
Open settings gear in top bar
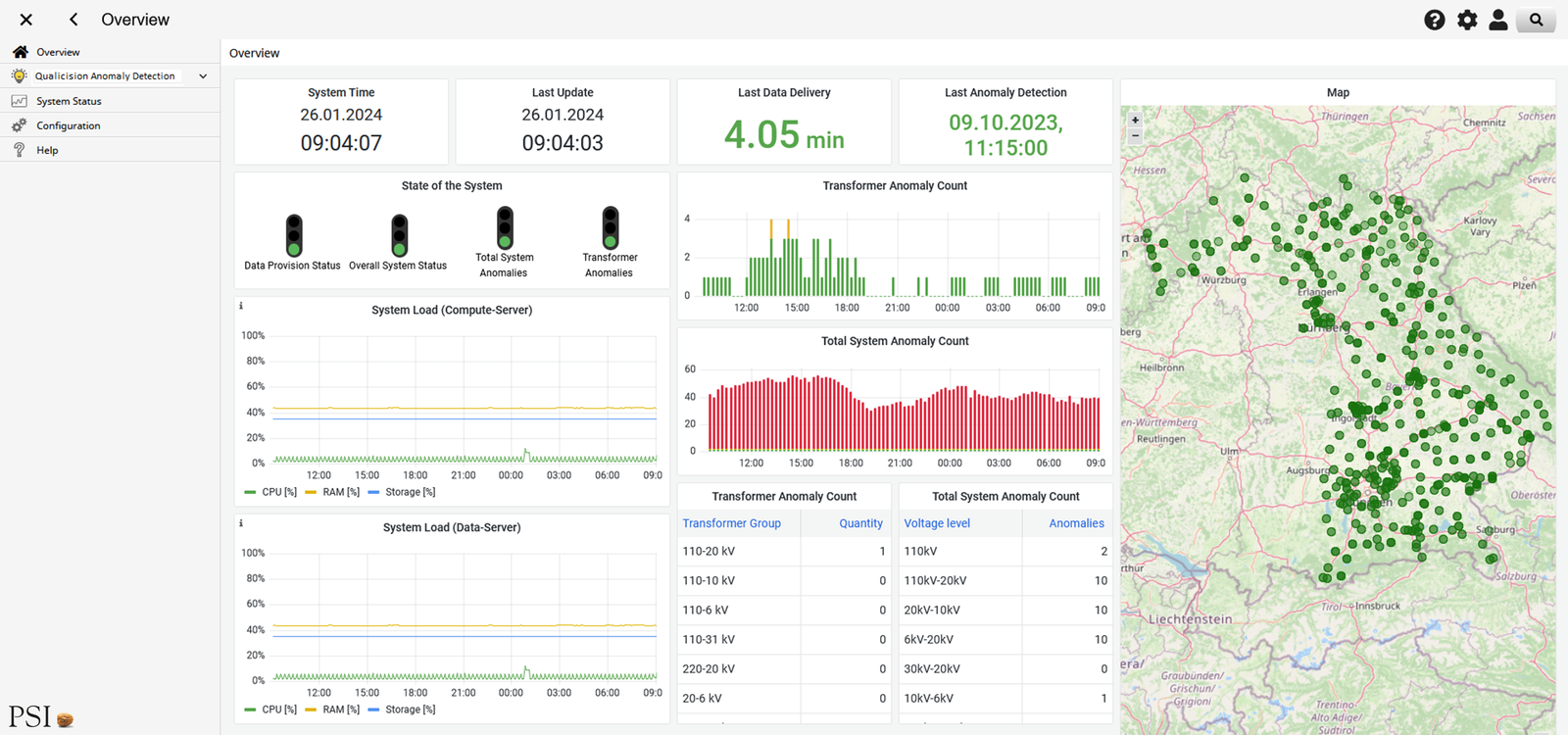(x=1467, y=20)
